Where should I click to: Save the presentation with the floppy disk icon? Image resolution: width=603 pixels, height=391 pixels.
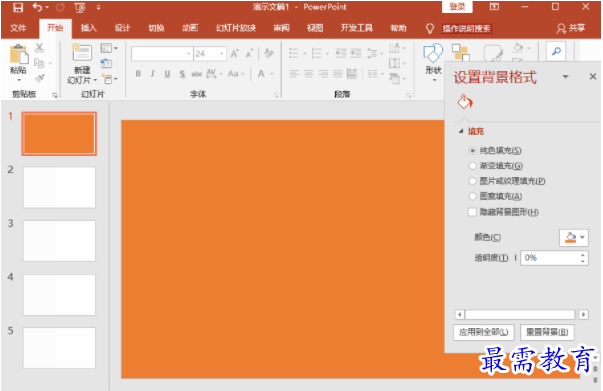coord(18,7)
